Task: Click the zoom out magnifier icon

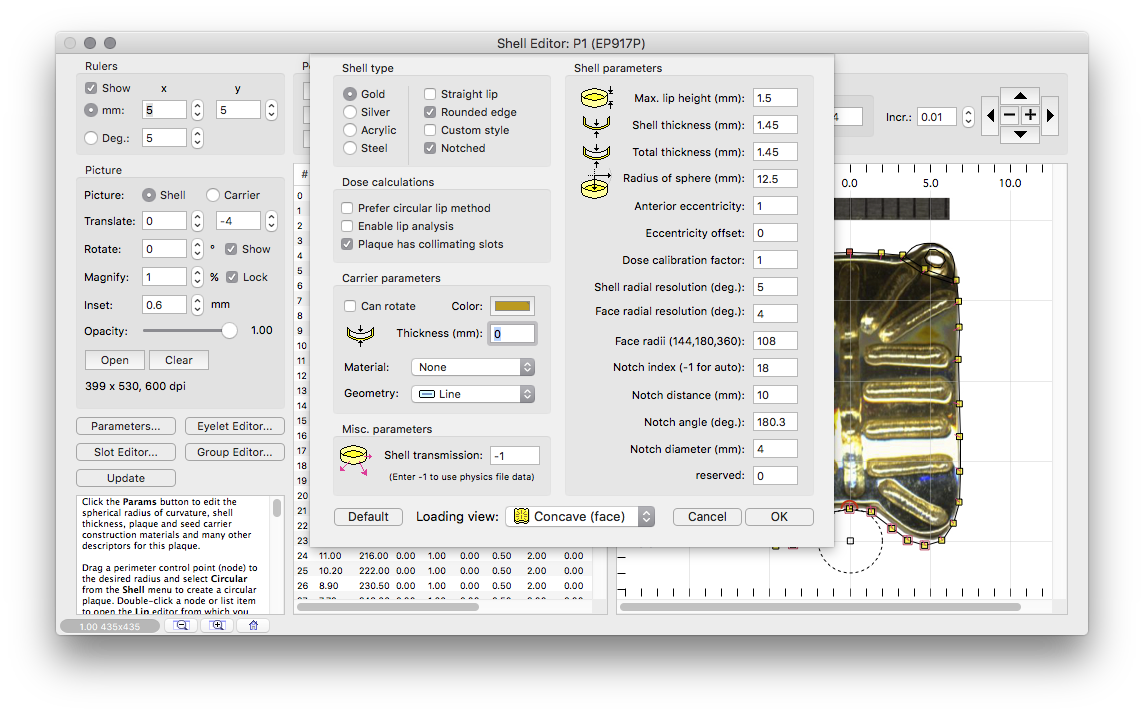Action: tap(181, 625)
